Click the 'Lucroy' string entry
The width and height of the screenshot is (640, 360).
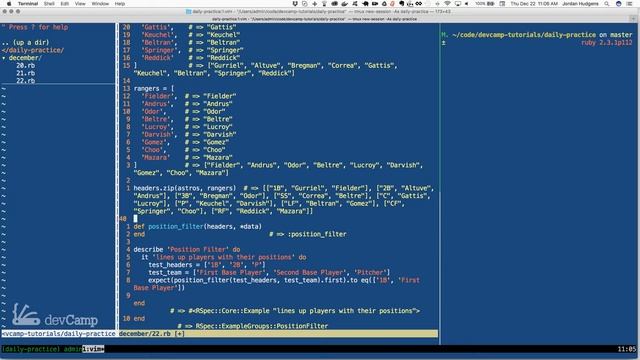156,127
